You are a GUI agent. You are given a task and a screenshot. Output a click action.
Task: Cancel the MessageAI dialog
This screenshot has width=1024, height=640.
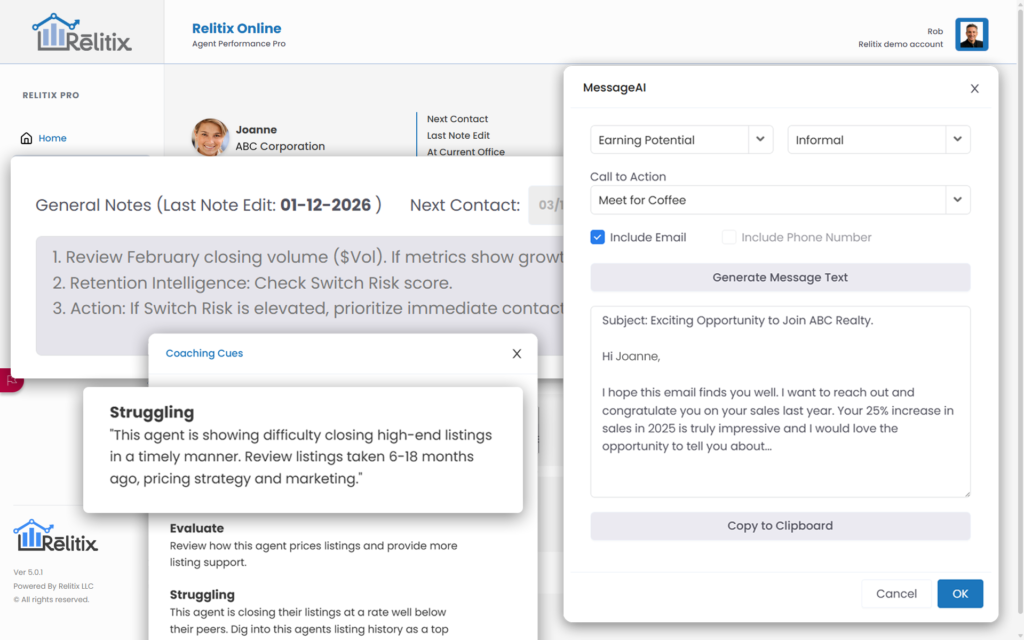896,593
